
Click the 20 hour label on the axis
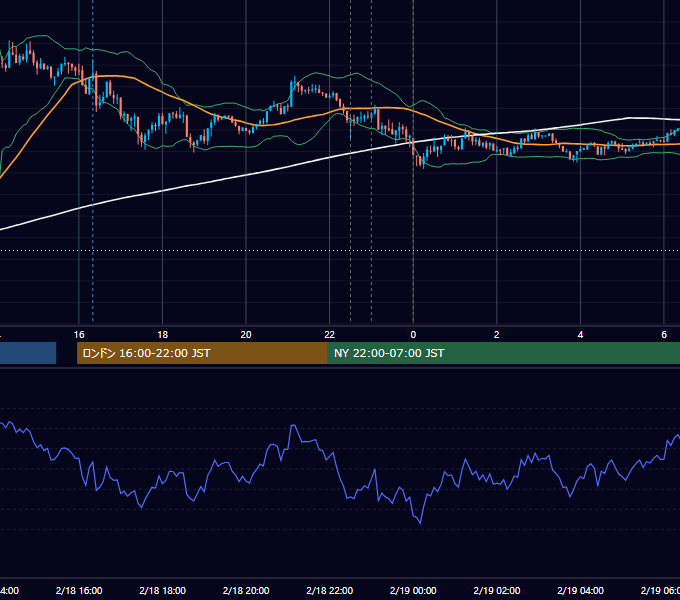[246, 335]
